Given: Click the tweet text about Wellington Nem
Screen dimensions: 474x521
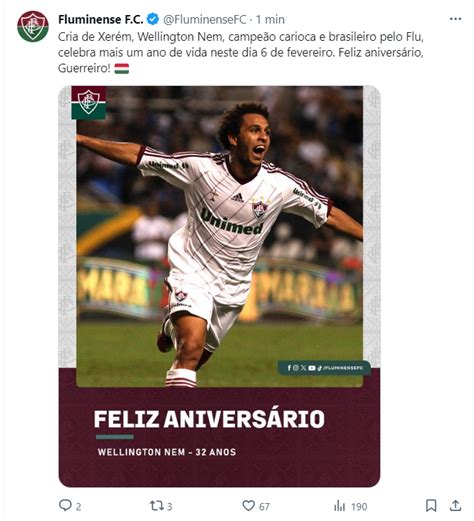Looking at the screenshot, I should coord(241,52).
